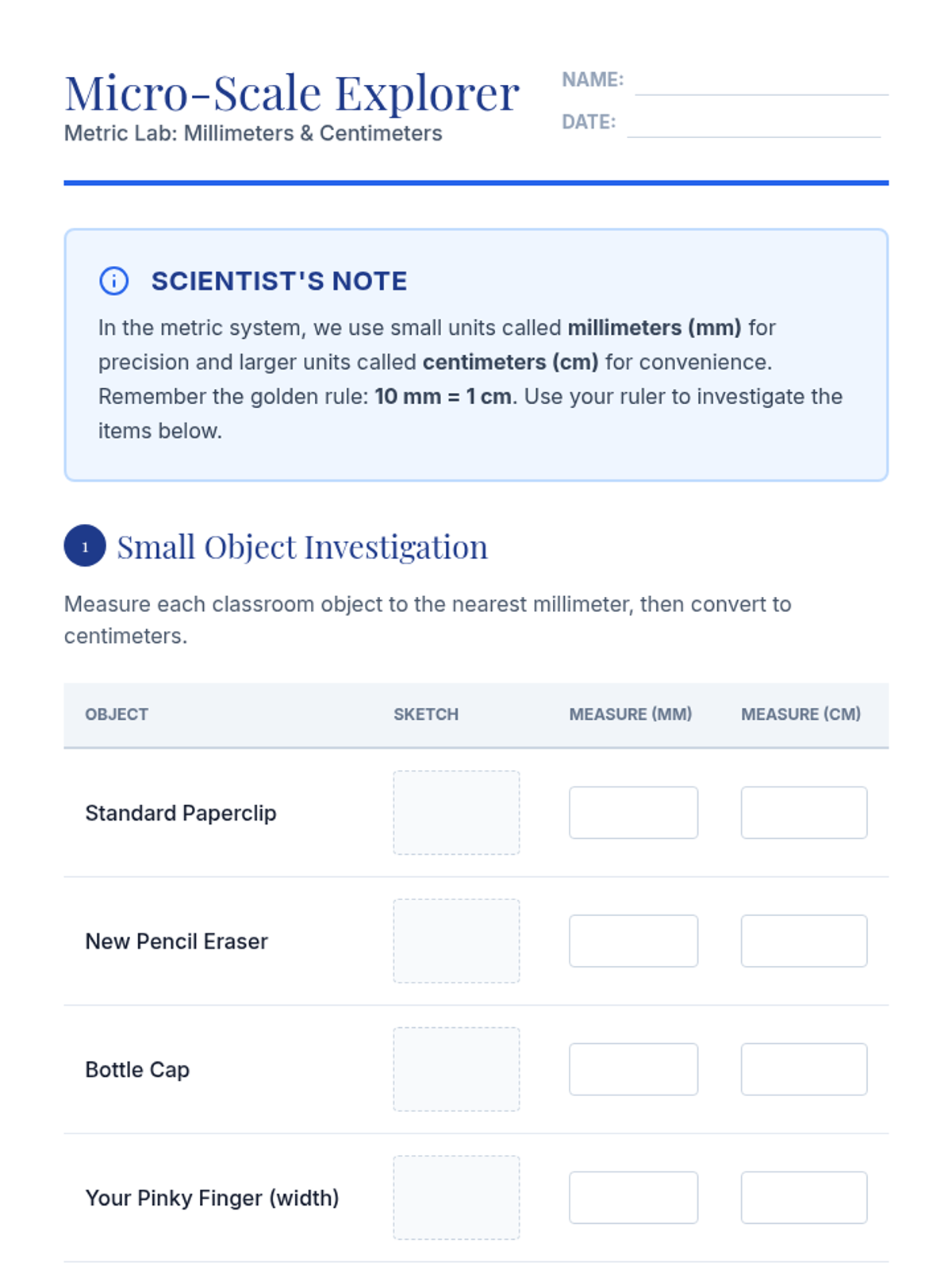Click the Standard Paperclip cm measurement field
The image size is (952, 1270).
pos(804,813)
